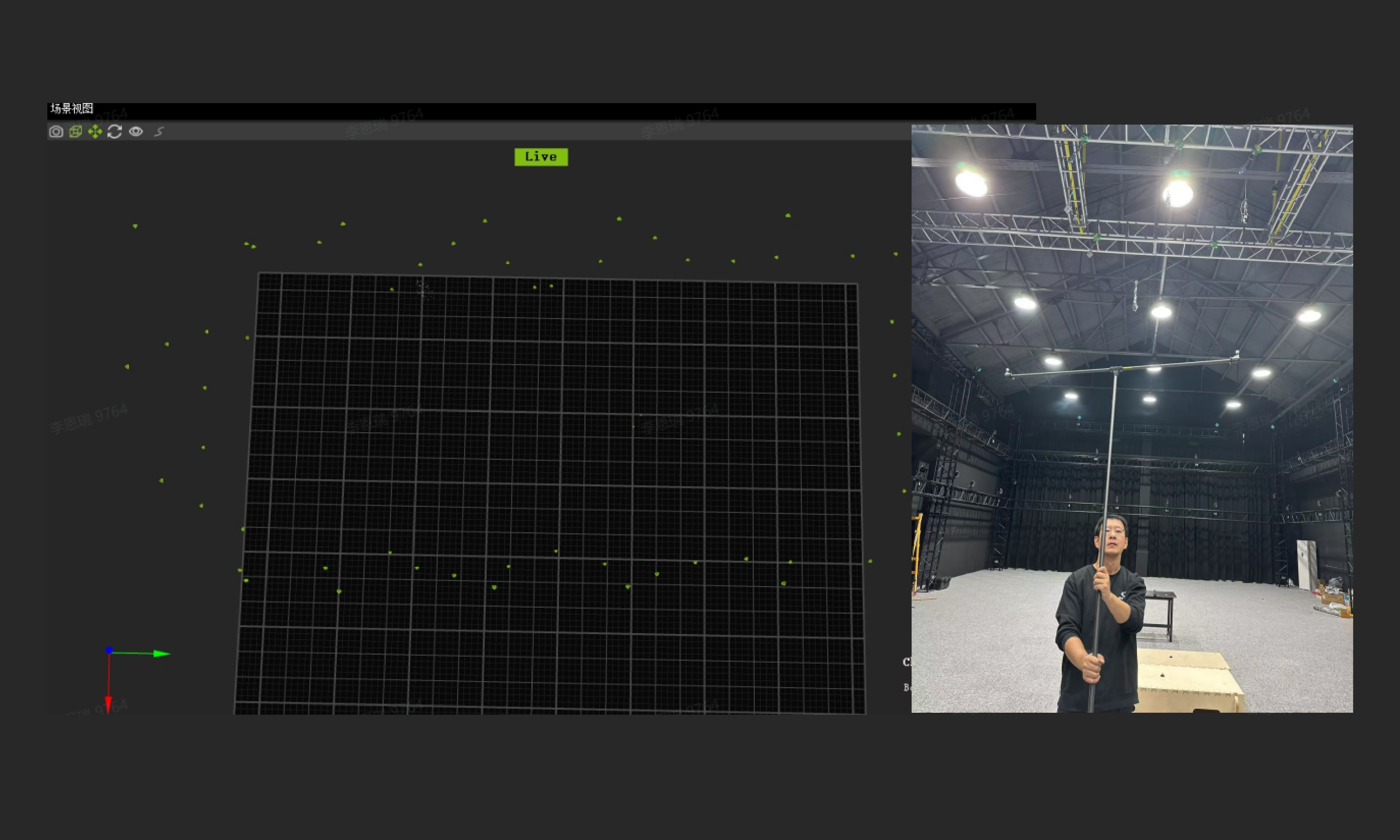Toggle the eye visibility icon
This screenshot has height=840, width=1400.
tap(136, 132)
